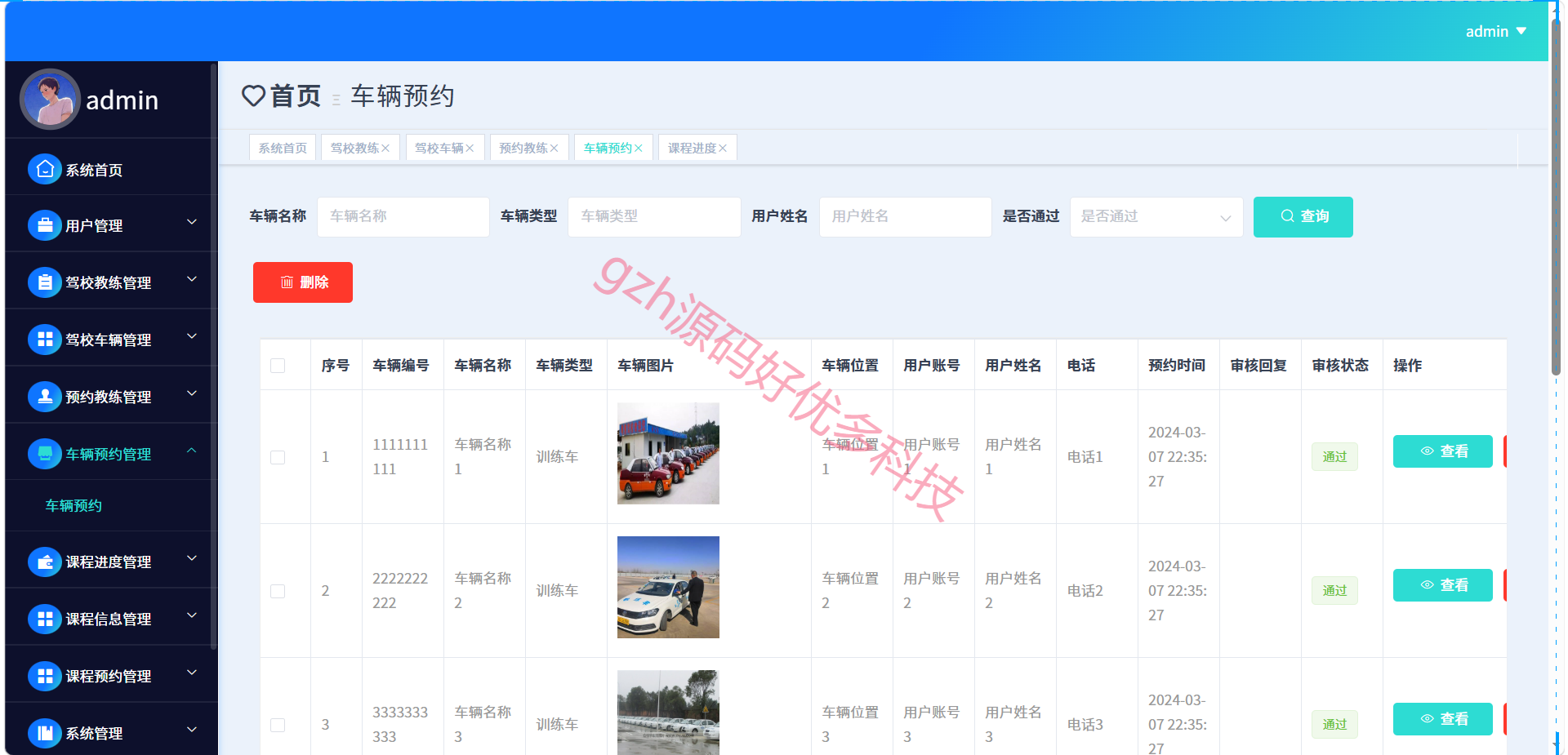1568x755 pixels.
Task: Click the 审核状态 column header
Action: tap(1340, 366)
